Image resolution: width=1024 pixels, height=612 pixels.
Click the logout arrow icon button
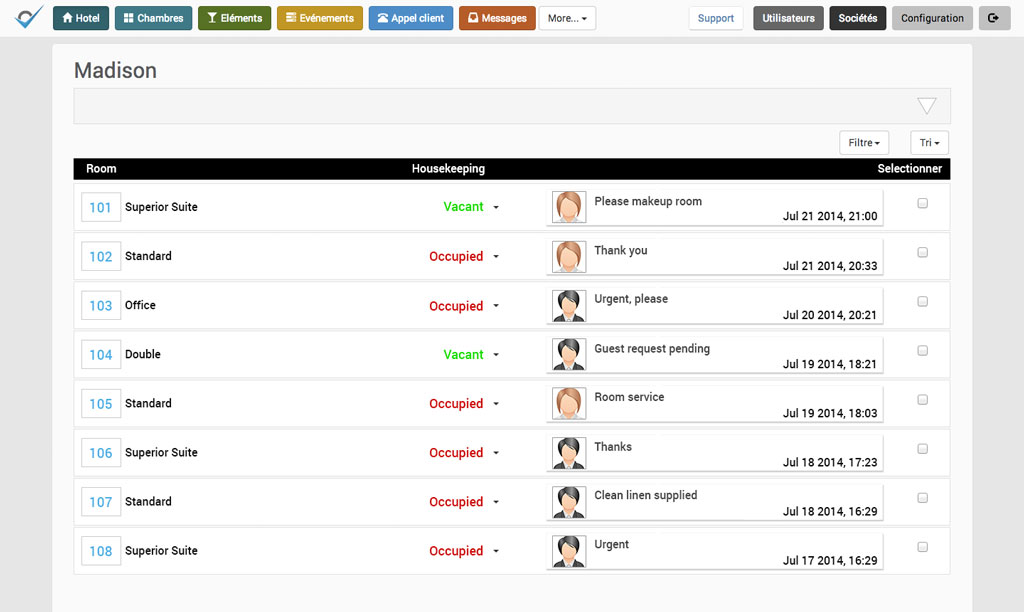coord(993,18)
